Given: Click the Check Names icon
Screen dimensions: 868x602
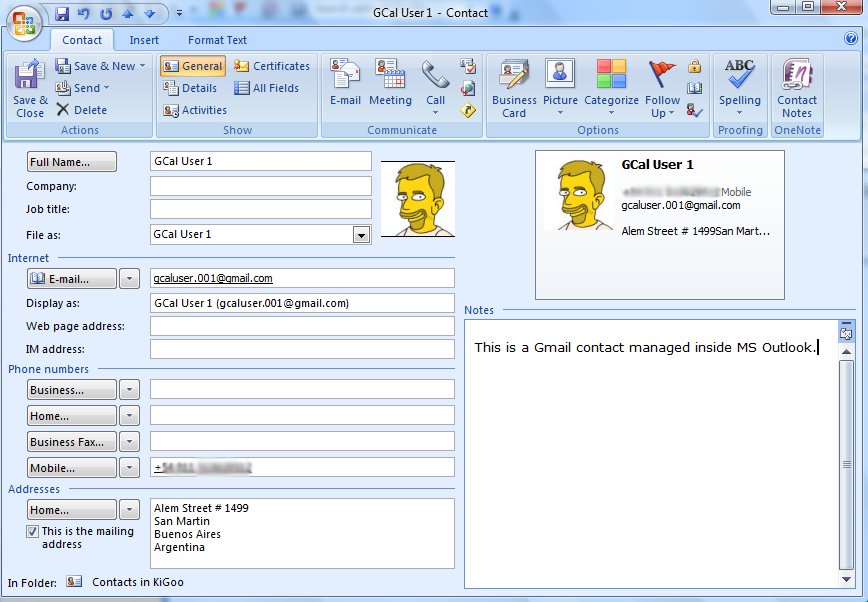Looking at the screenshot, I should tap(695, 110).
